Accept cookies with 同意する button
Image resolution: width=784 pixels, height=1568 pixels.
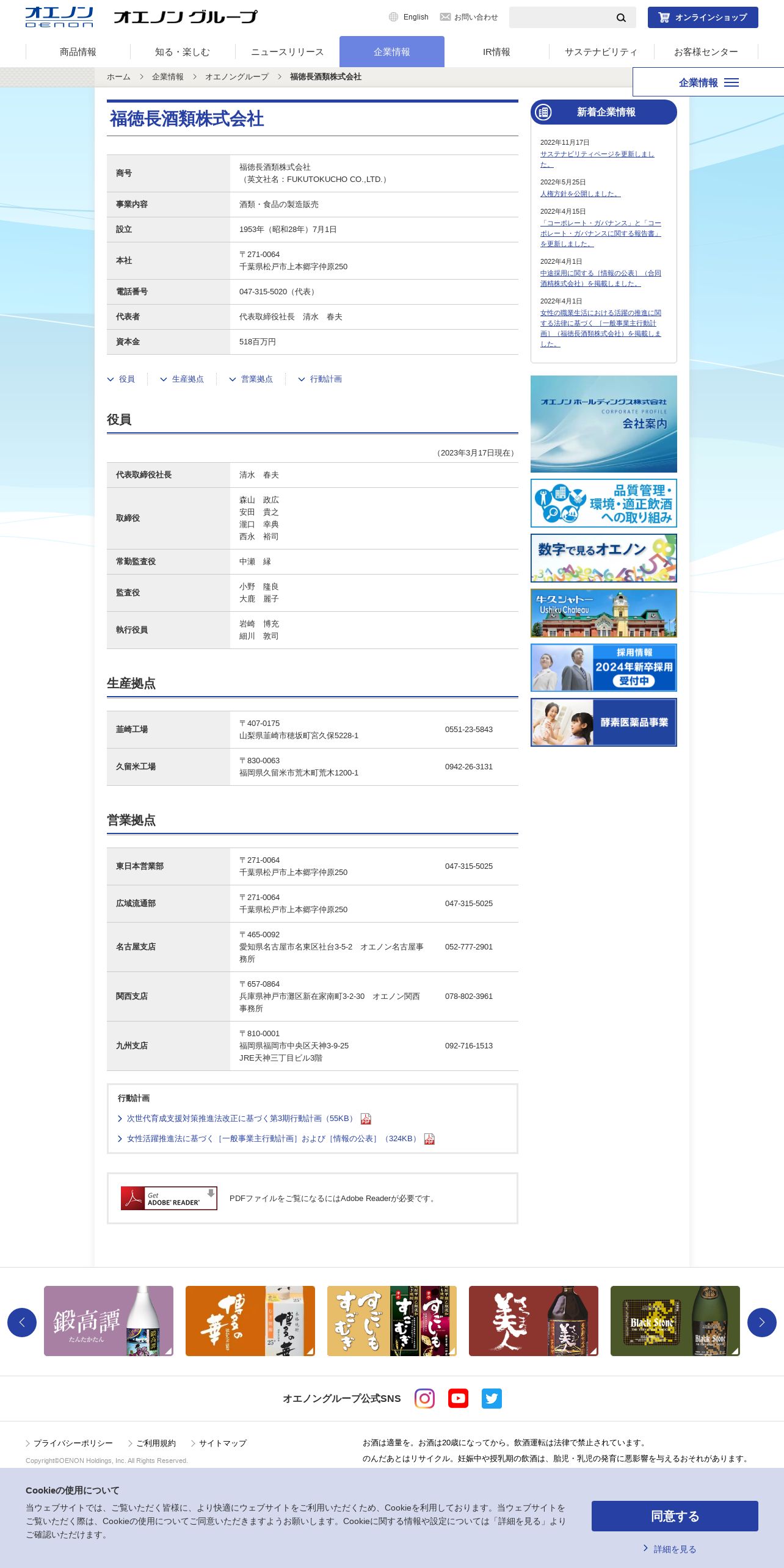click(x=675, y=1516)
